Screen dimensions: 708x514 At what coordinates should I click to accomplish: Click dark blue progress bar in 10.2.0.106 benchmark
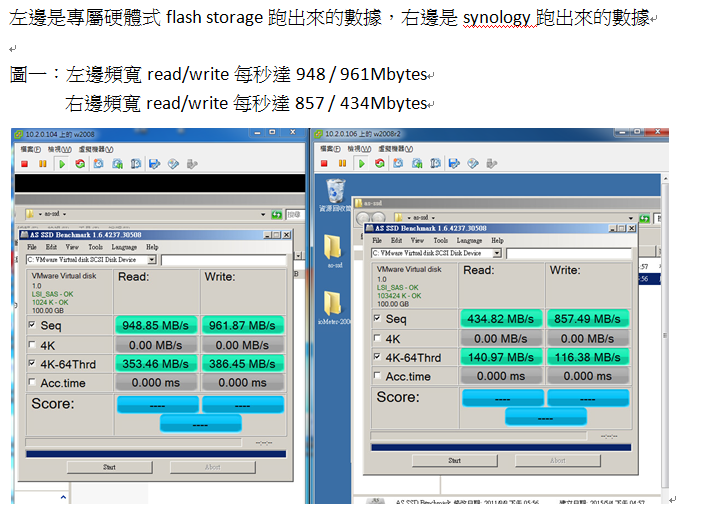pos(501,448)
